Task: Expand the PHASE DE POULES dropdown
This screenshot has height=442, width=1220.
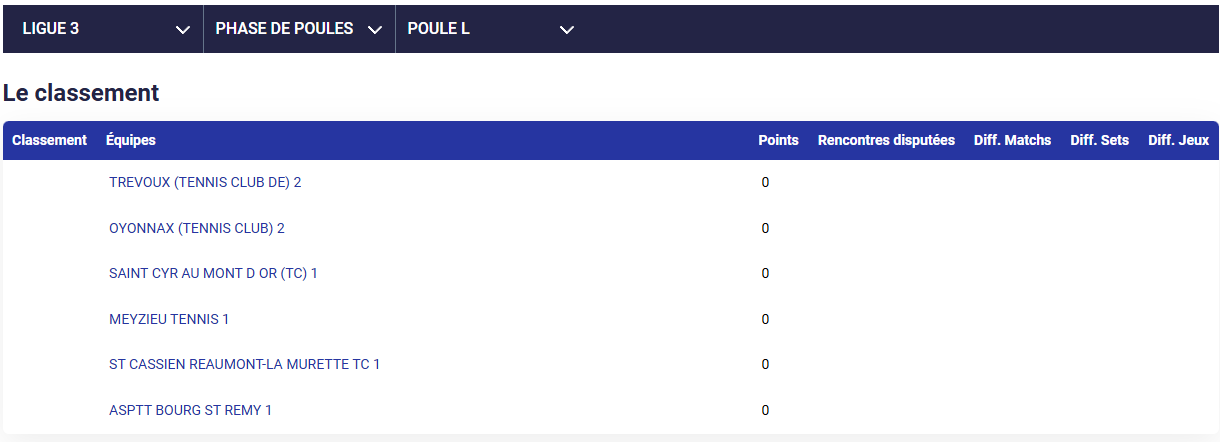Action: pos(299,29)
